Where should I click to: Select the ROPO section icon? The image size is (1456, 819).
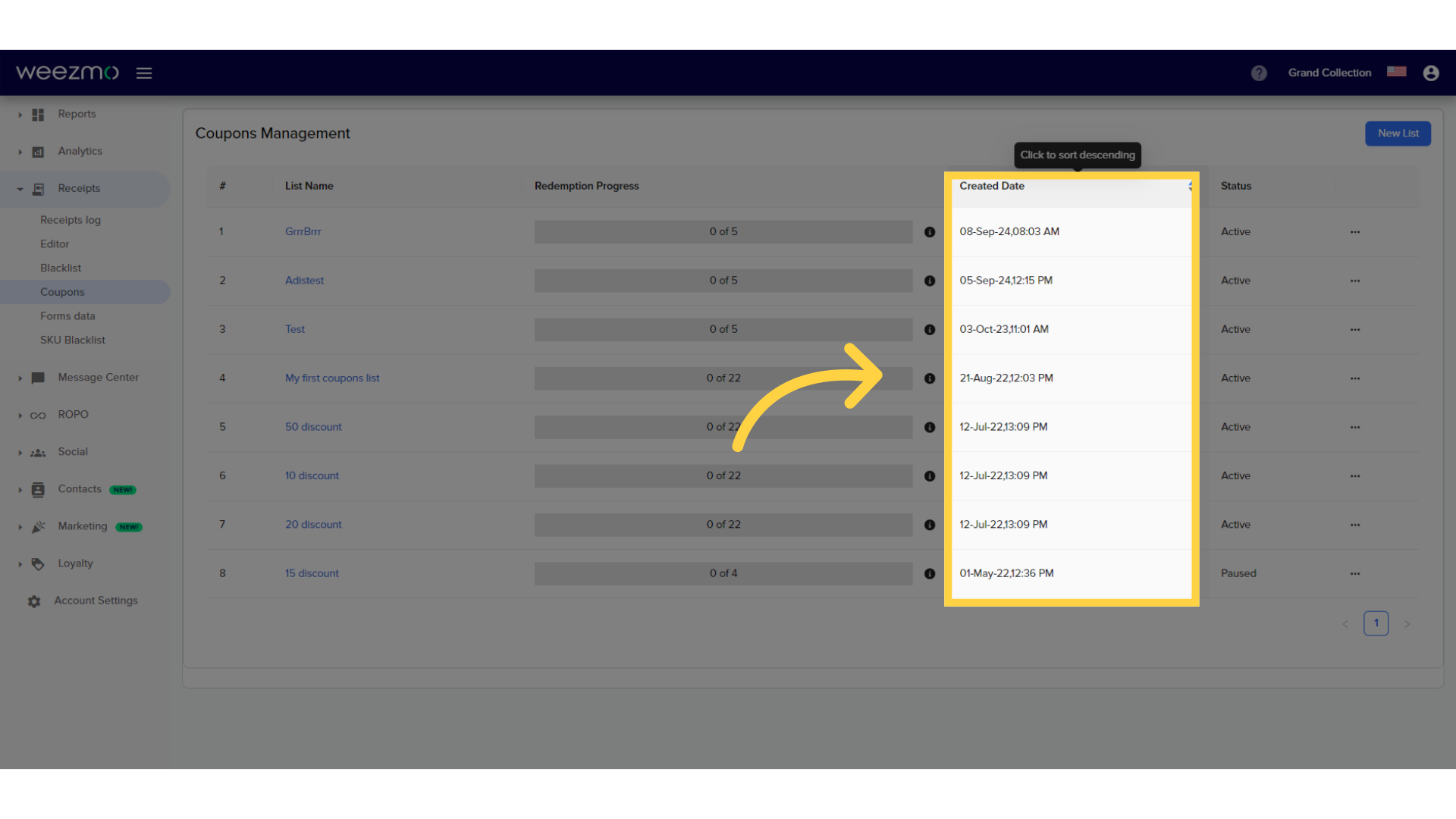37,414
